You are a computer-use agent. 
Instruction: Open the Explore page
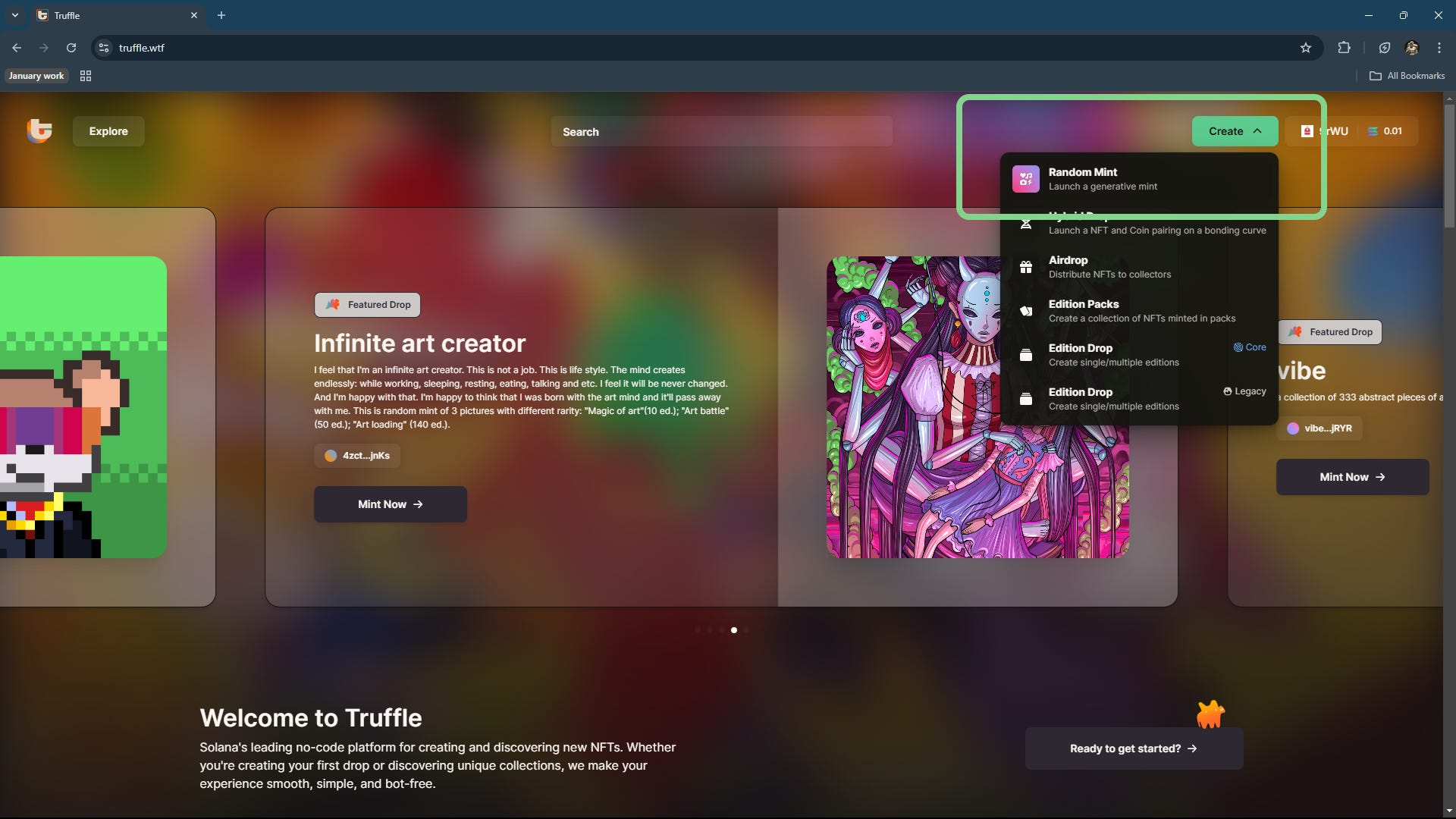pos(108,131)
